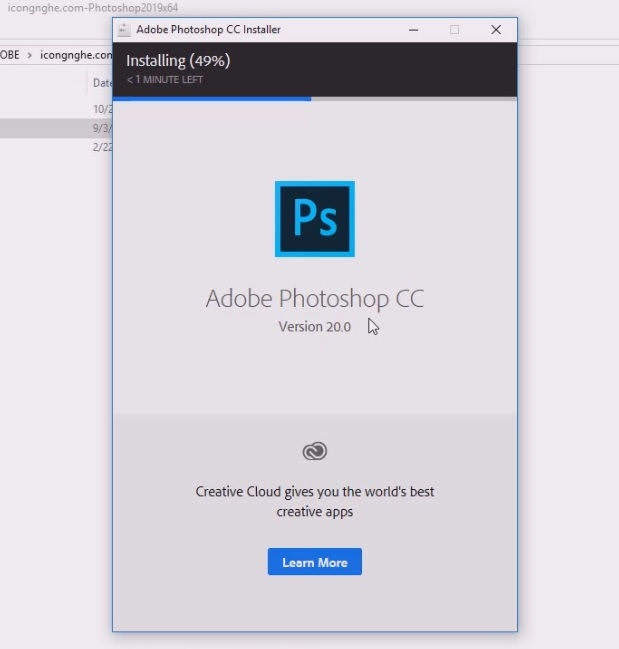Image resolution: width=619 pixels, height=649 pixels.
Task: Click the icongnghe.com breadcrumb in File Explorer
Action: coord(76,55)
